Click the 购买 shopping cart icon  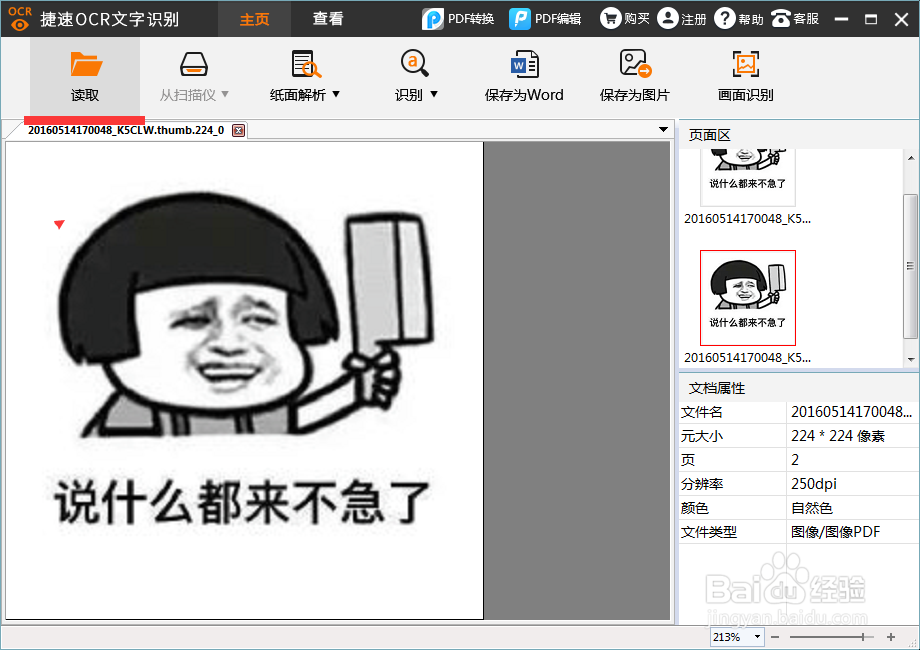pyautogui.click(x=611, y=18)
